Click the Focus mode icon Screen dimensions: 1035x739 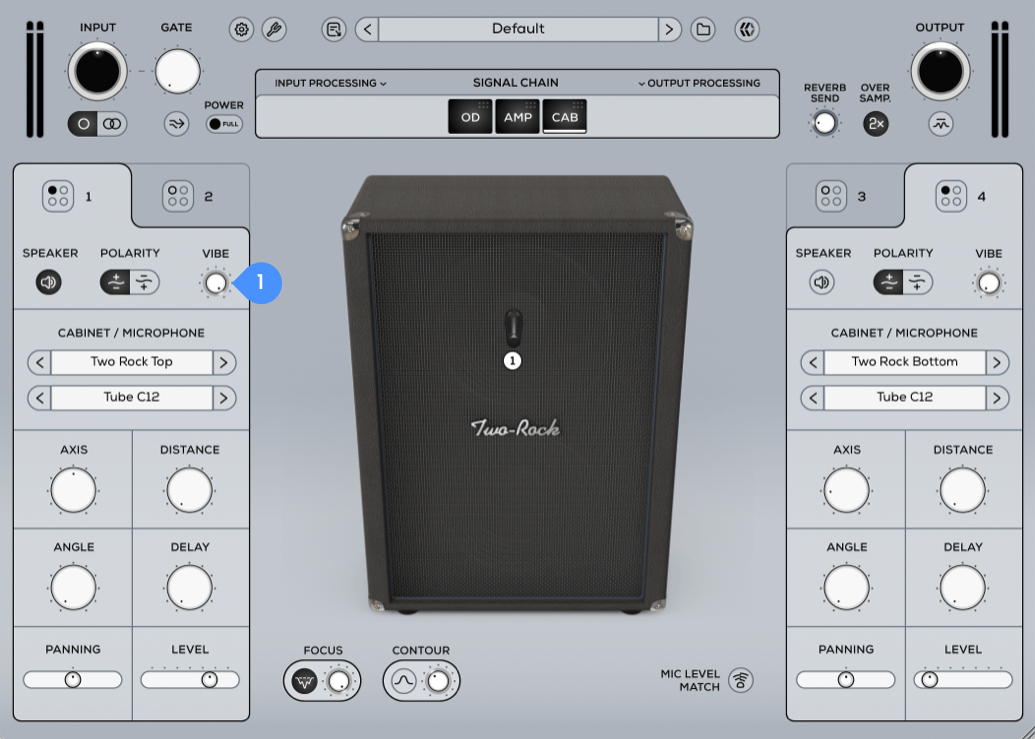coord(304,681)
